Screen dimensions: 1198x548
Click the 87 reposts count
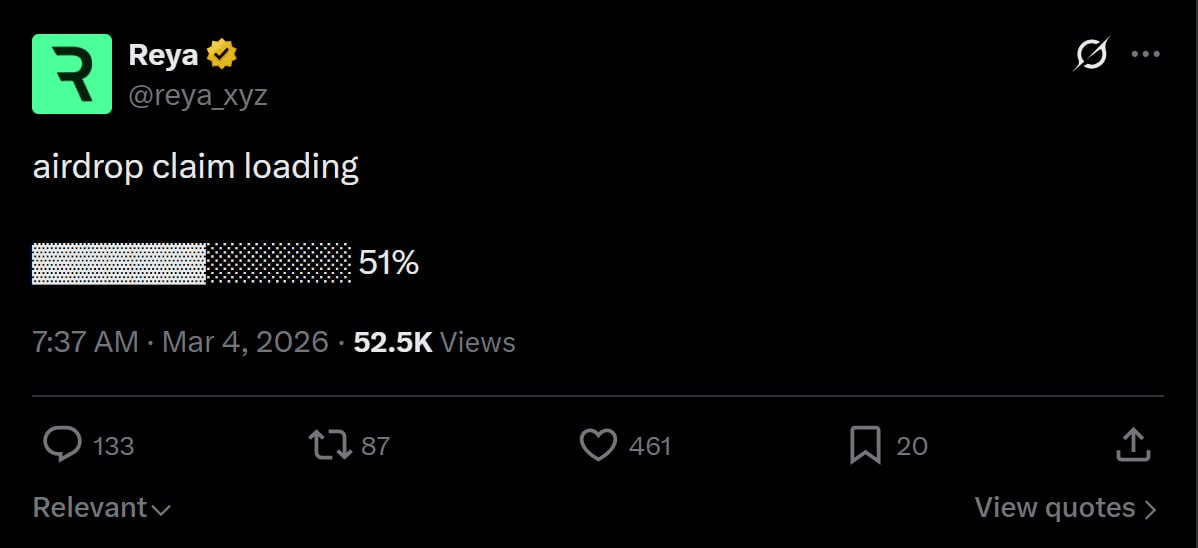tap(375, 446)
